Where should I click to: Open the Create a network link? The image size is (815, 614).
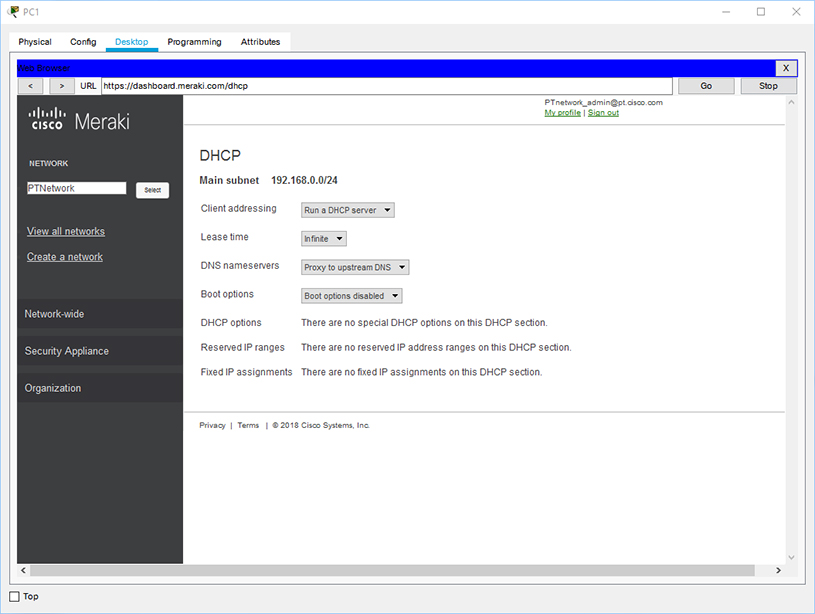(x=65, y=257)
